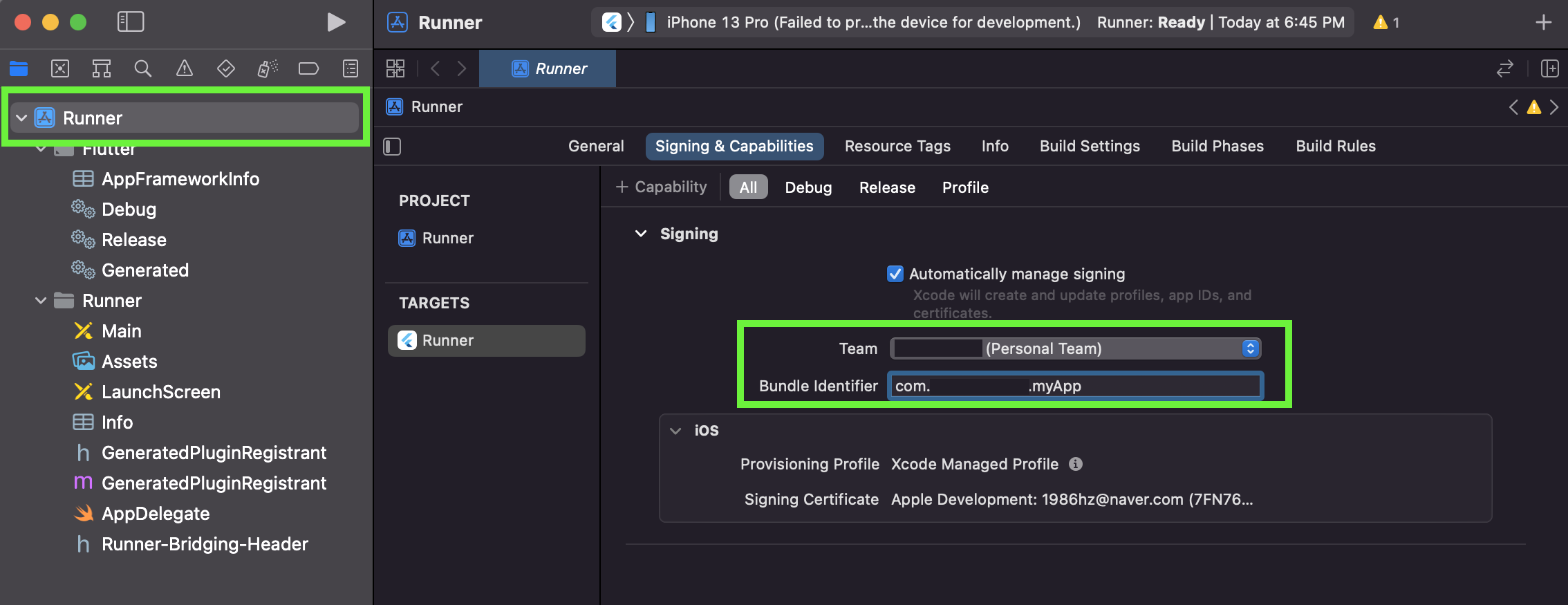
Task: Jump to the next issue chevron
Action: (1554, 107)
